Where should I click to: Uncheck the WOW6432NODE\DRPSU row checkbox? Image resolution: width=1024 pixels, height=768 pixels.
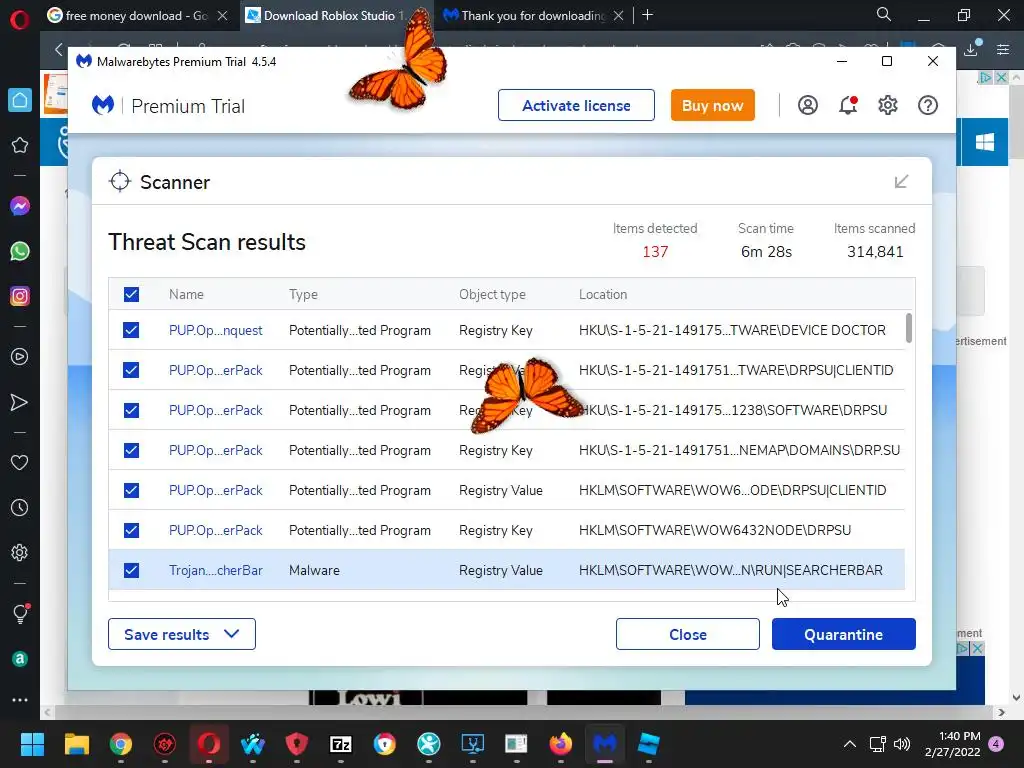point(131,530)
